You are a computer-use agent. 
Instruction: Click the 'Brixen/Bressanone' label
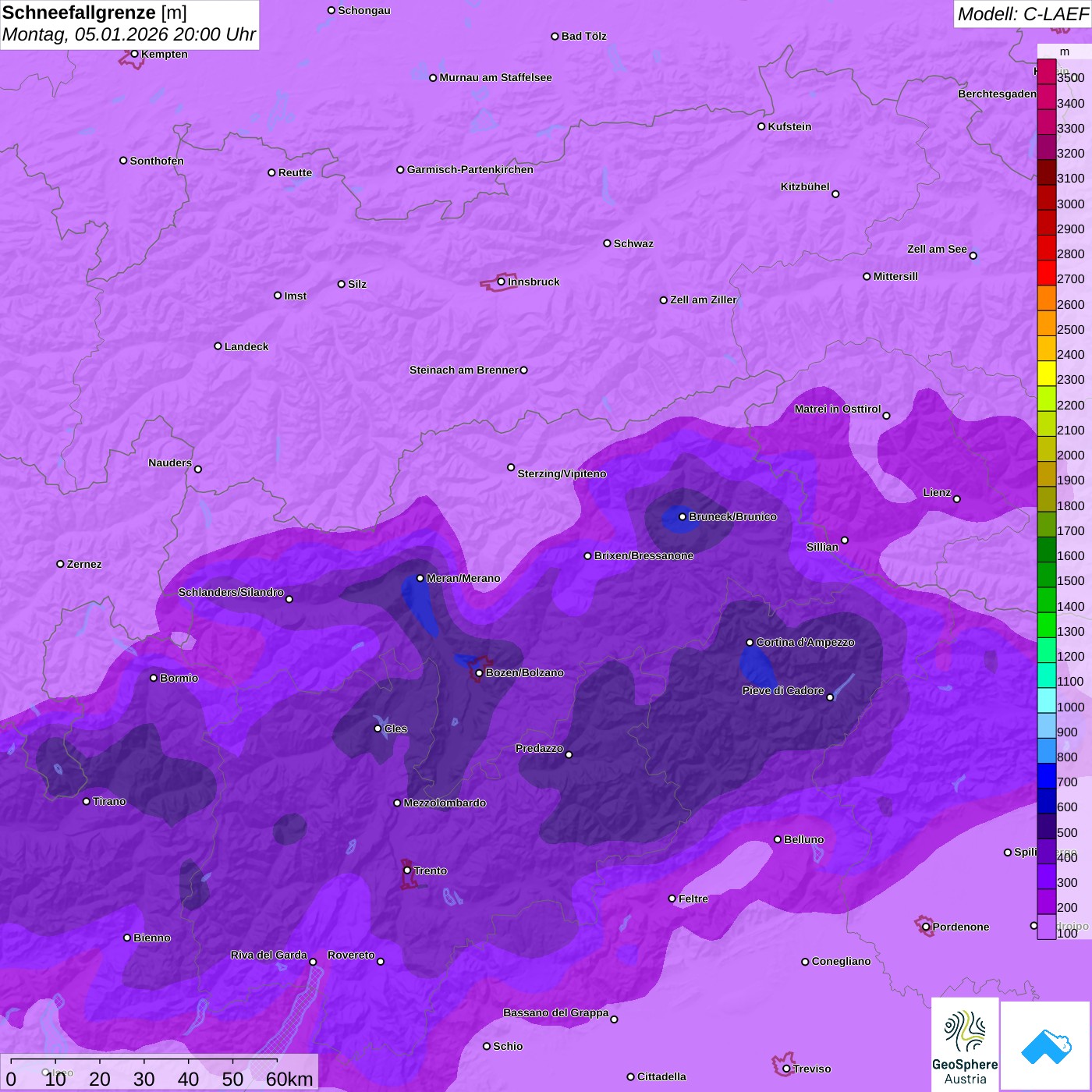[x=643, y=555]
